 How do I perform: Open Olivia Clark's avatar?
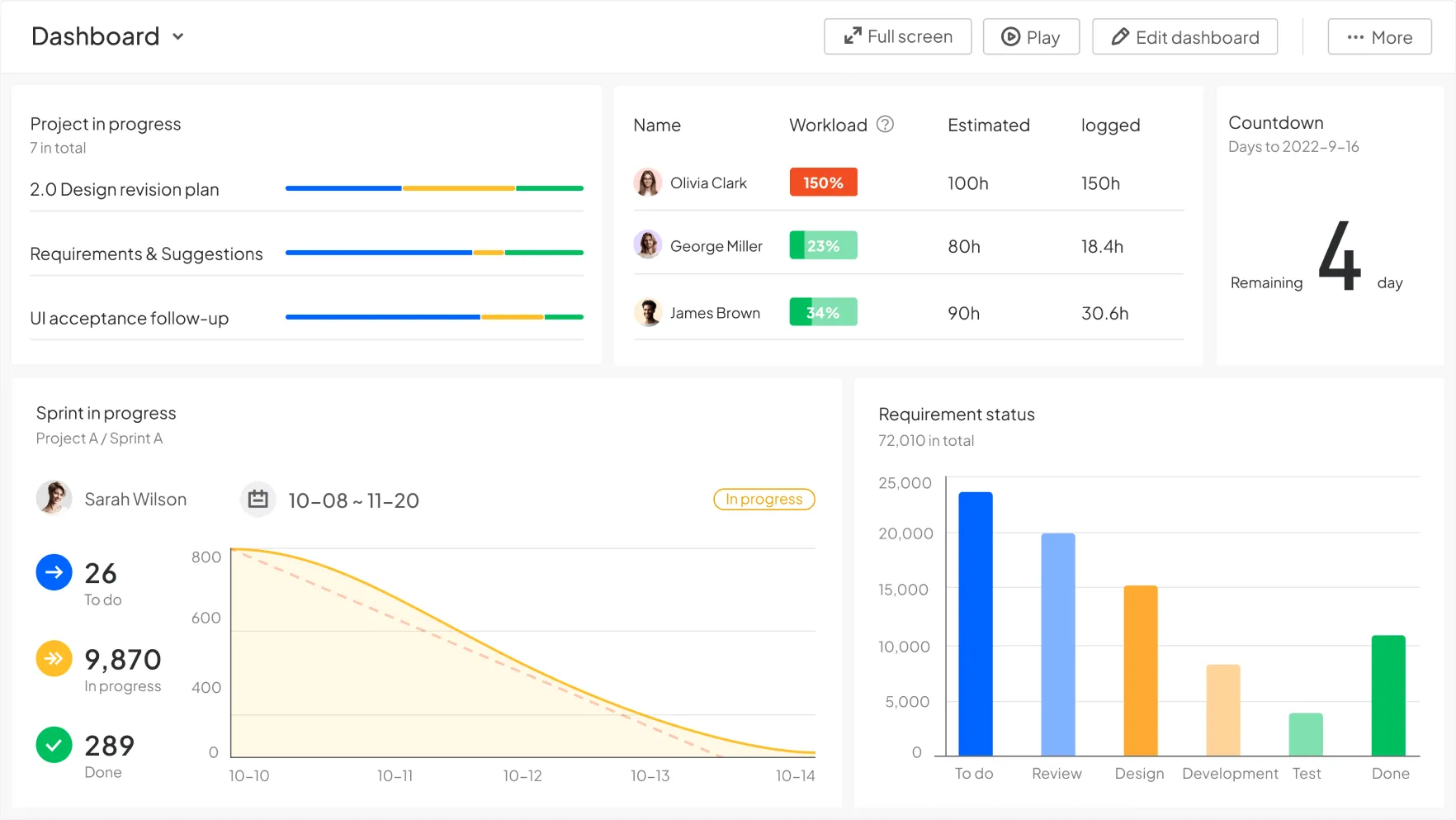[648, 182]
